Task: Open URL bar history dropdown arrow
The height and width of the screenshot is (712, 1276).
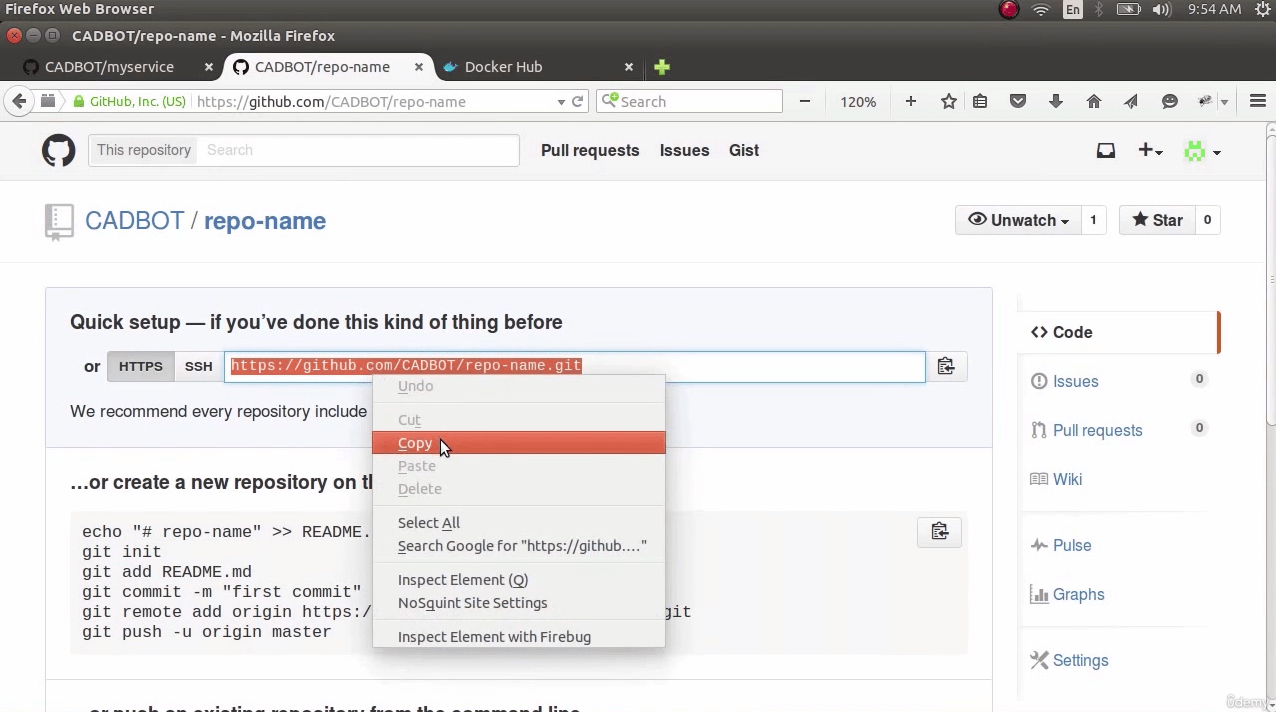Action: click(561, 102)
